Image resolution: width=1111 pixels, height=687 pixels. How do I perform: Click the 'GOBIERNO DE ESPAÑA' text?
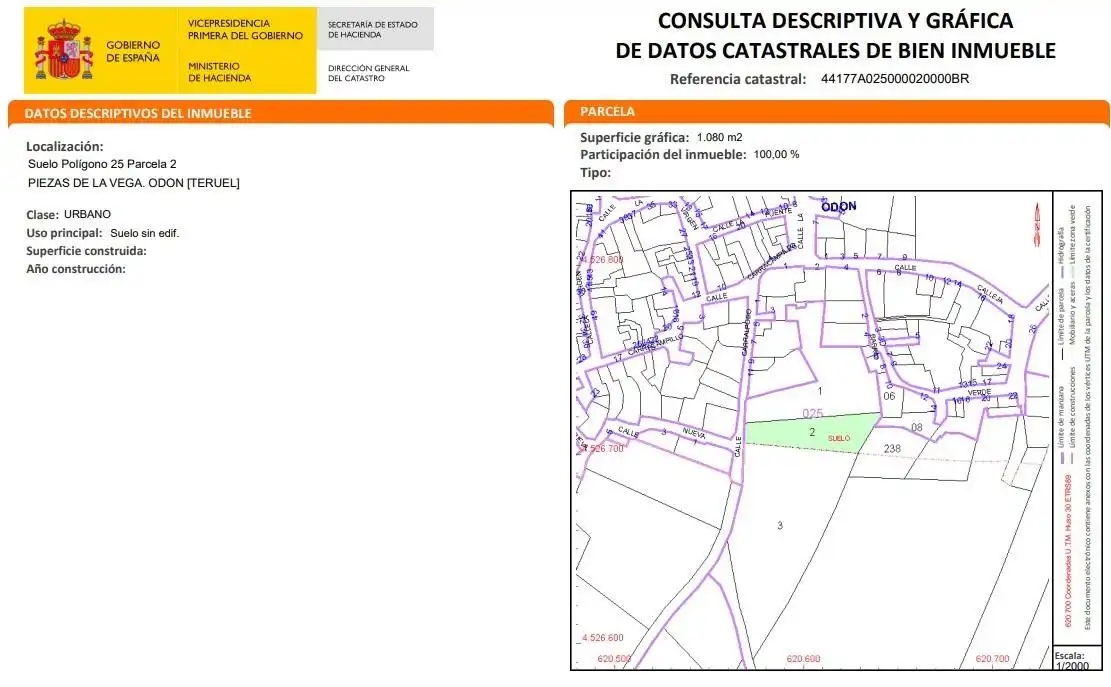133,51
